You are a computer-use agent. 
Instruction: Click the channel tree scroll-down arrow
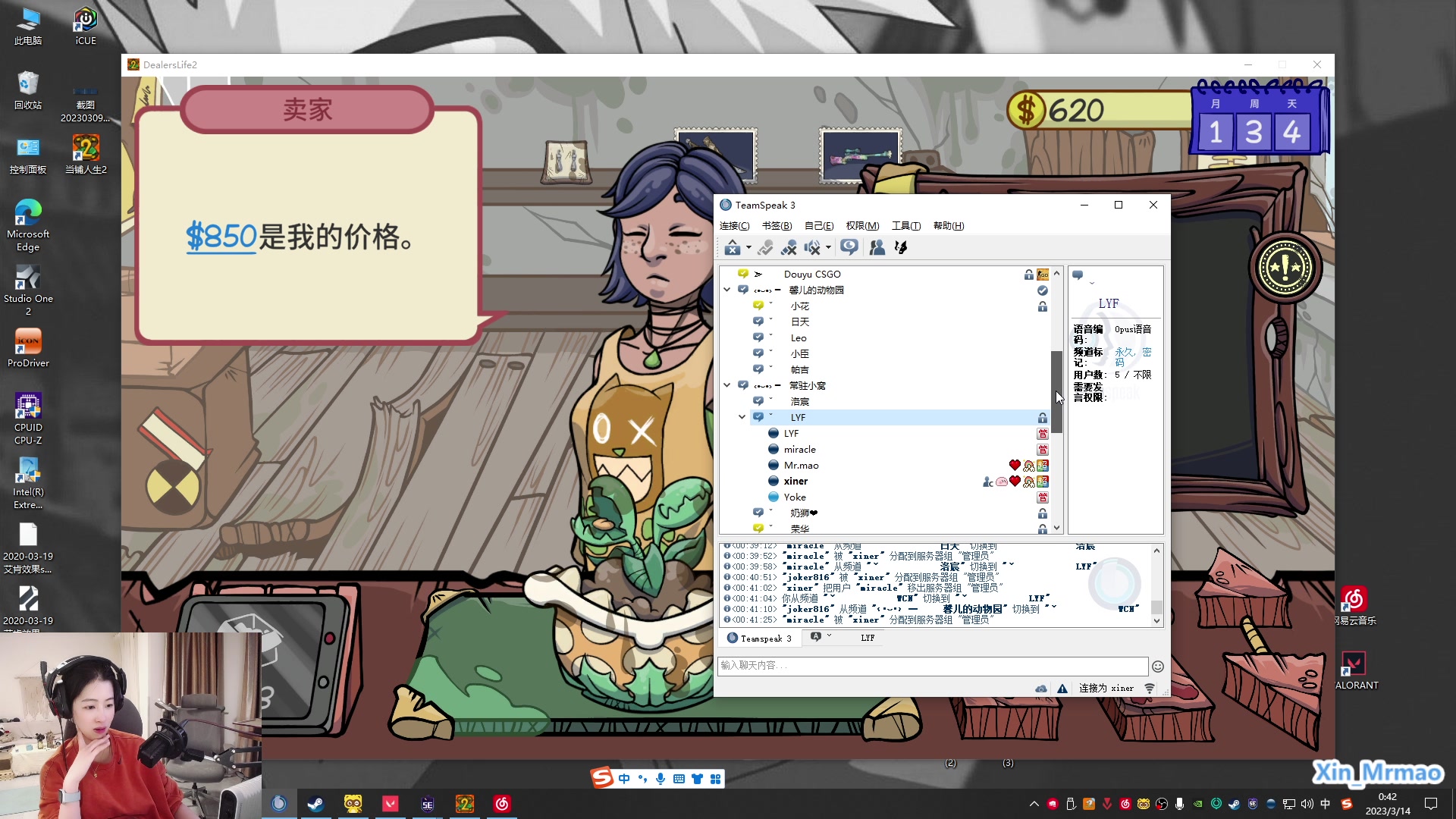1056,528
